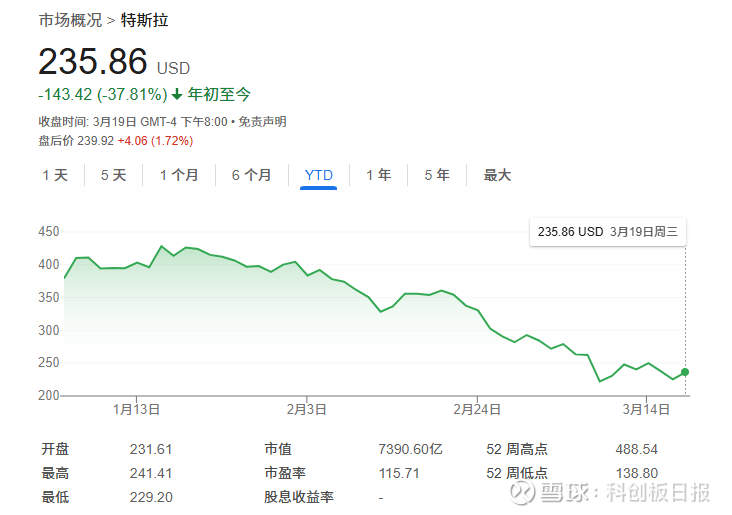Select the YTD tab
The width and height of the screenshot is (732, 515).
pyautogui.click(x=318, y=176)
